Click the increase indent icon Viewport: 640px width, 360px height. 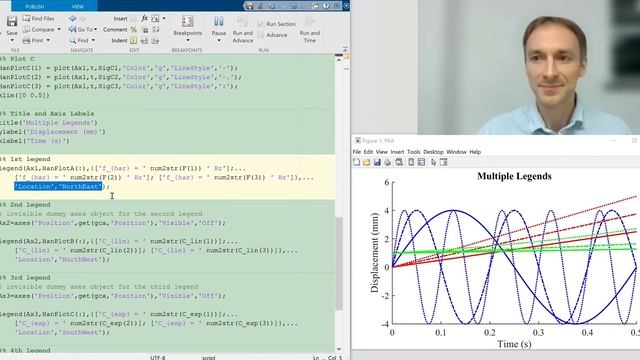pyautogui.click(x=144, y=40)
